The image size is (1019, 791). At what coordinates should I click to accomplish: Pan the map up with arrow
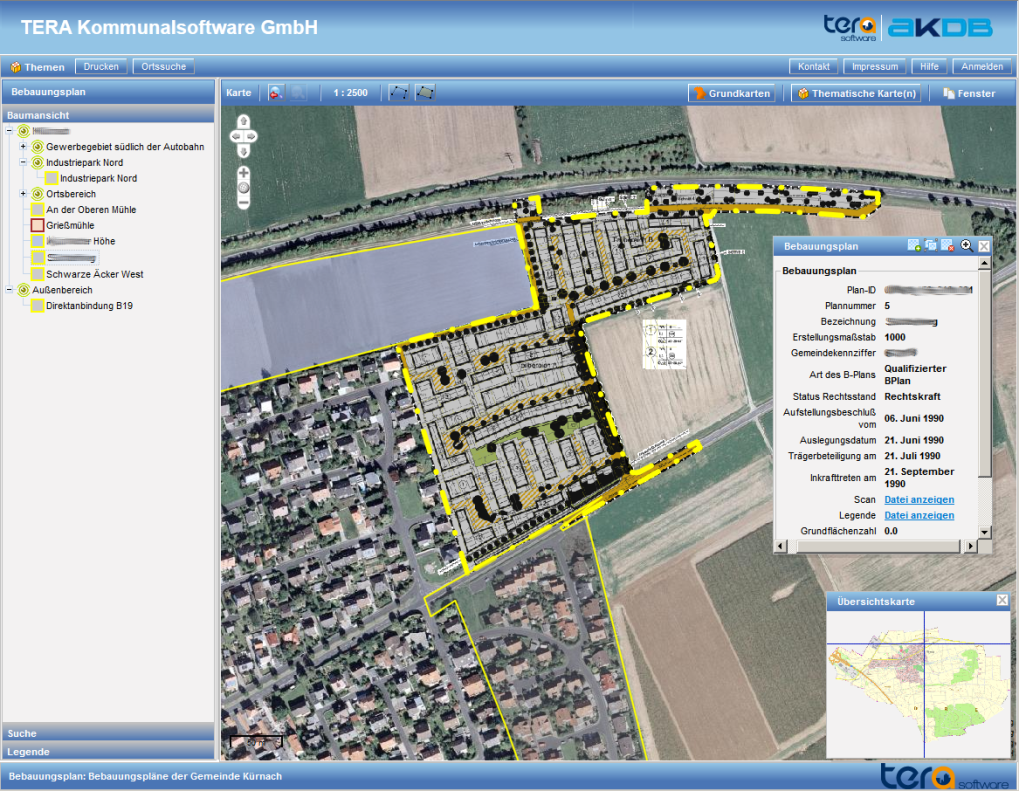pos(243,122)
